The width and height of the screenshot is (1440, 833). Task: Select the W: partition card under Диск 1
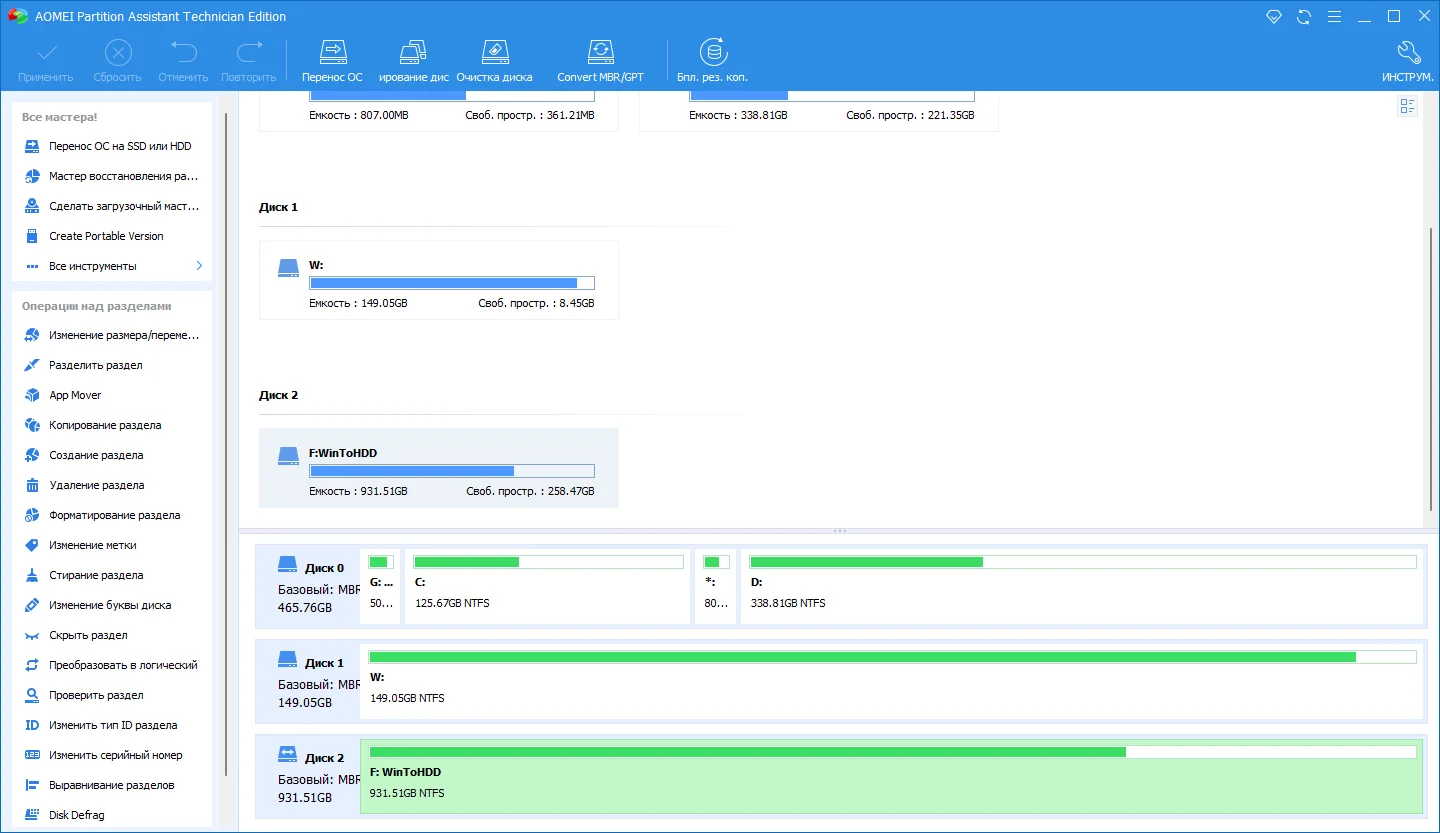tap(438, 280)
